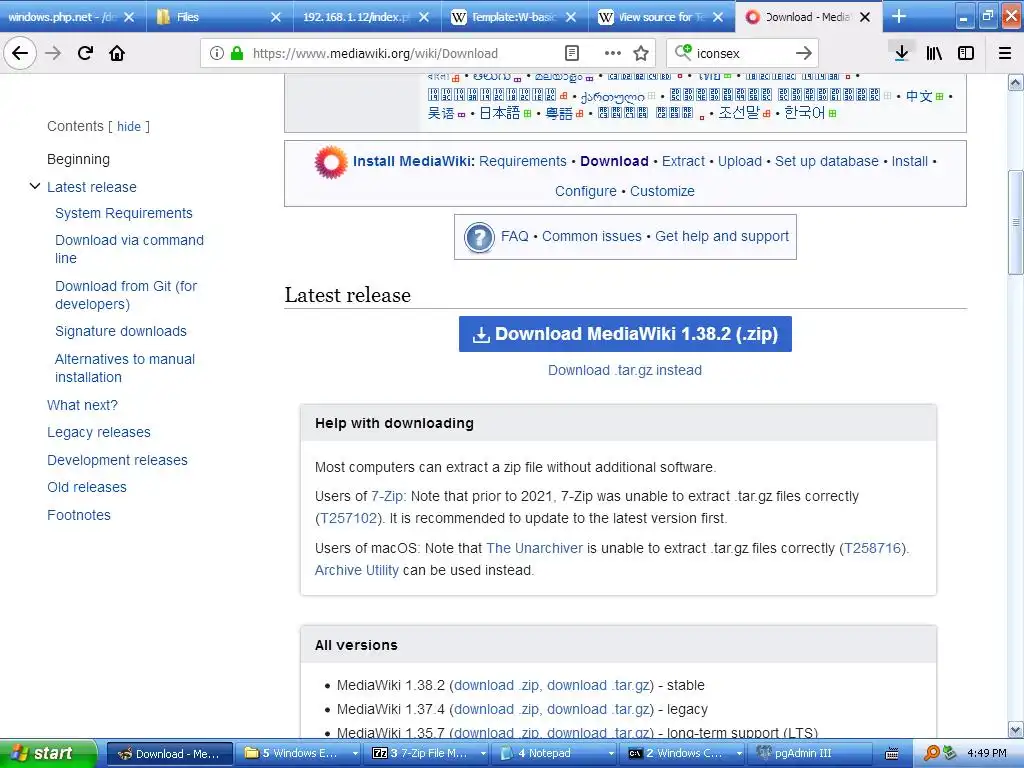Toggle reader view icon in address bar
Image resolution: width=1024 pixels, height=768 pixels.
[x=571, y=53]
